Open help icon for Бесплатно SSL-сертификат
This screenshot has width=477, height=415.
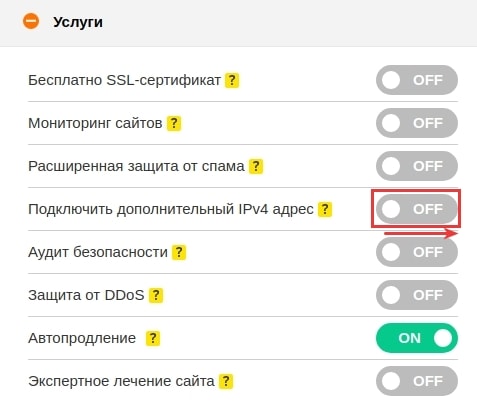tap(232, 80)
